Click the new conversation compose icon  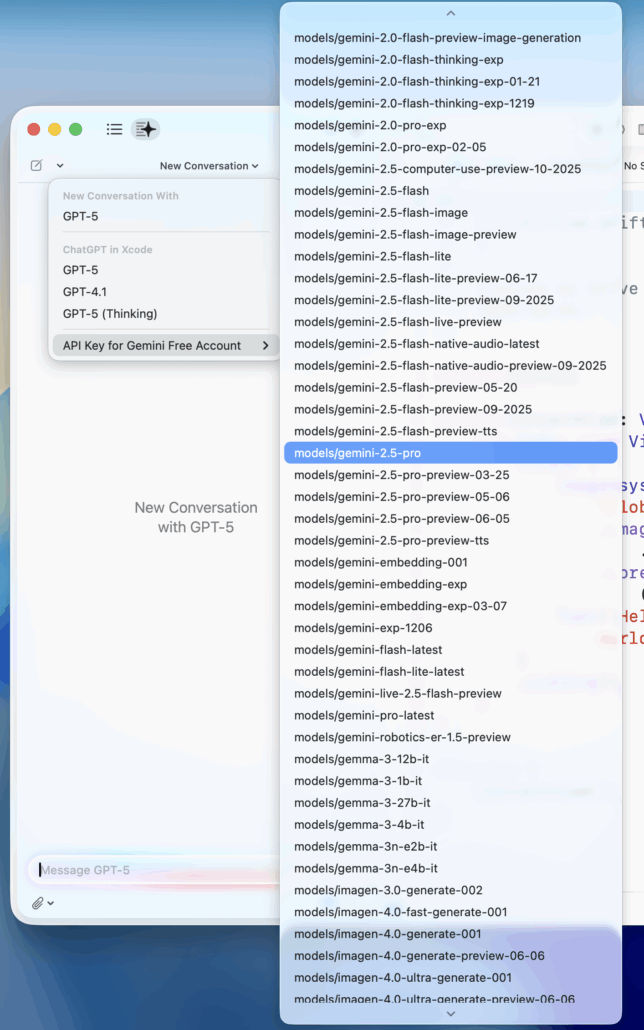click(x=37, y=166)
